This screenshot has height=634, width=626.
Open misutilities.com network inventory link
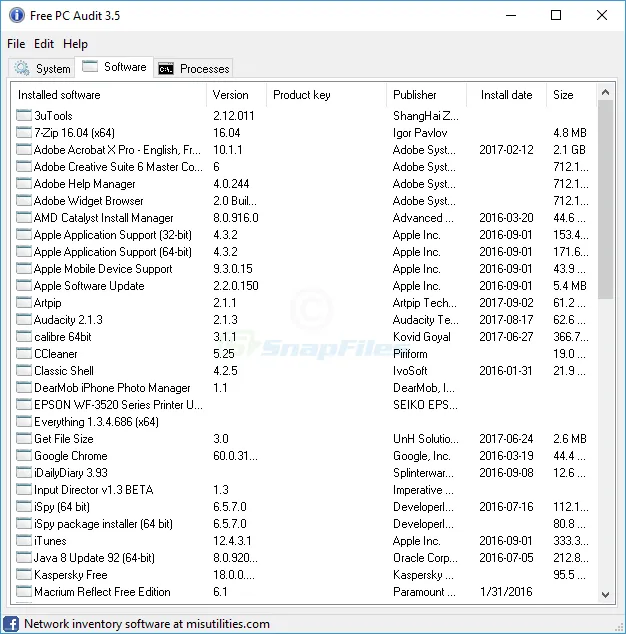coord(147,623)
